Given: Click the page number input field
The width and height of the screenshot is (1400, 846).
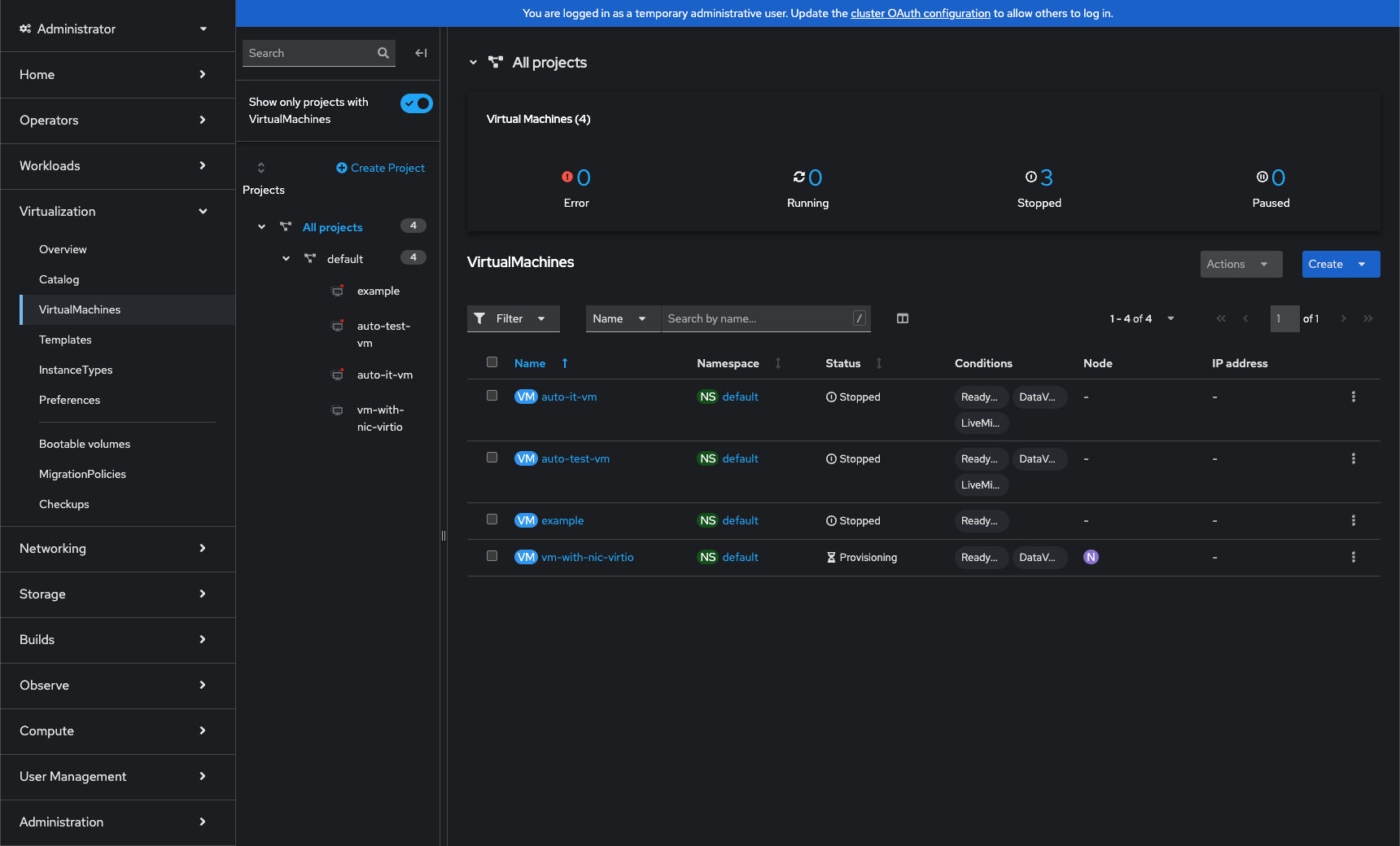Looking at the screenshot, I should (1284, 318).
